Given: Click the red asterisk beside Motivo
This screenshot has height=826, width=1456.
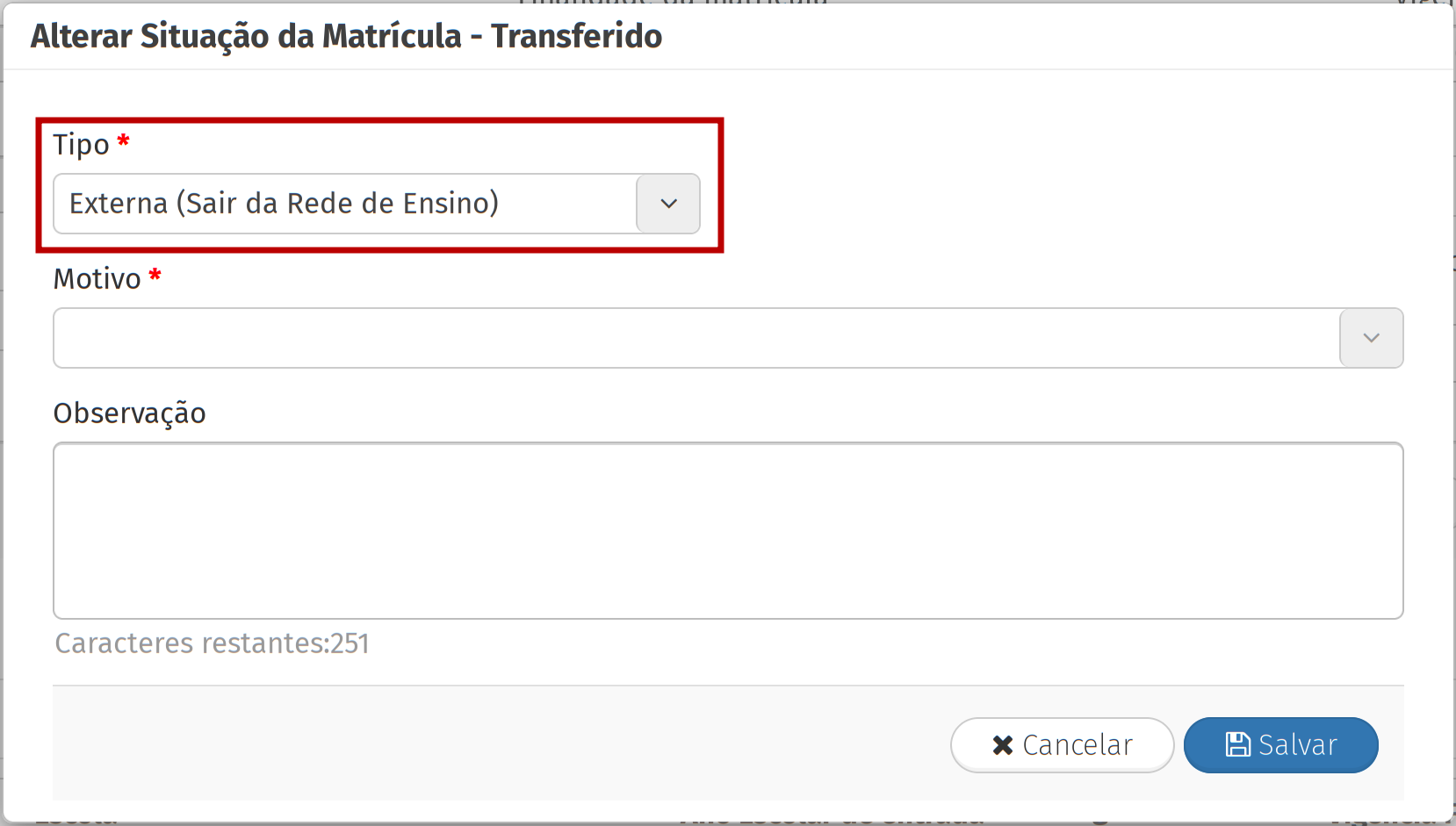Looking at the screenshot, I should coord(155,275).
